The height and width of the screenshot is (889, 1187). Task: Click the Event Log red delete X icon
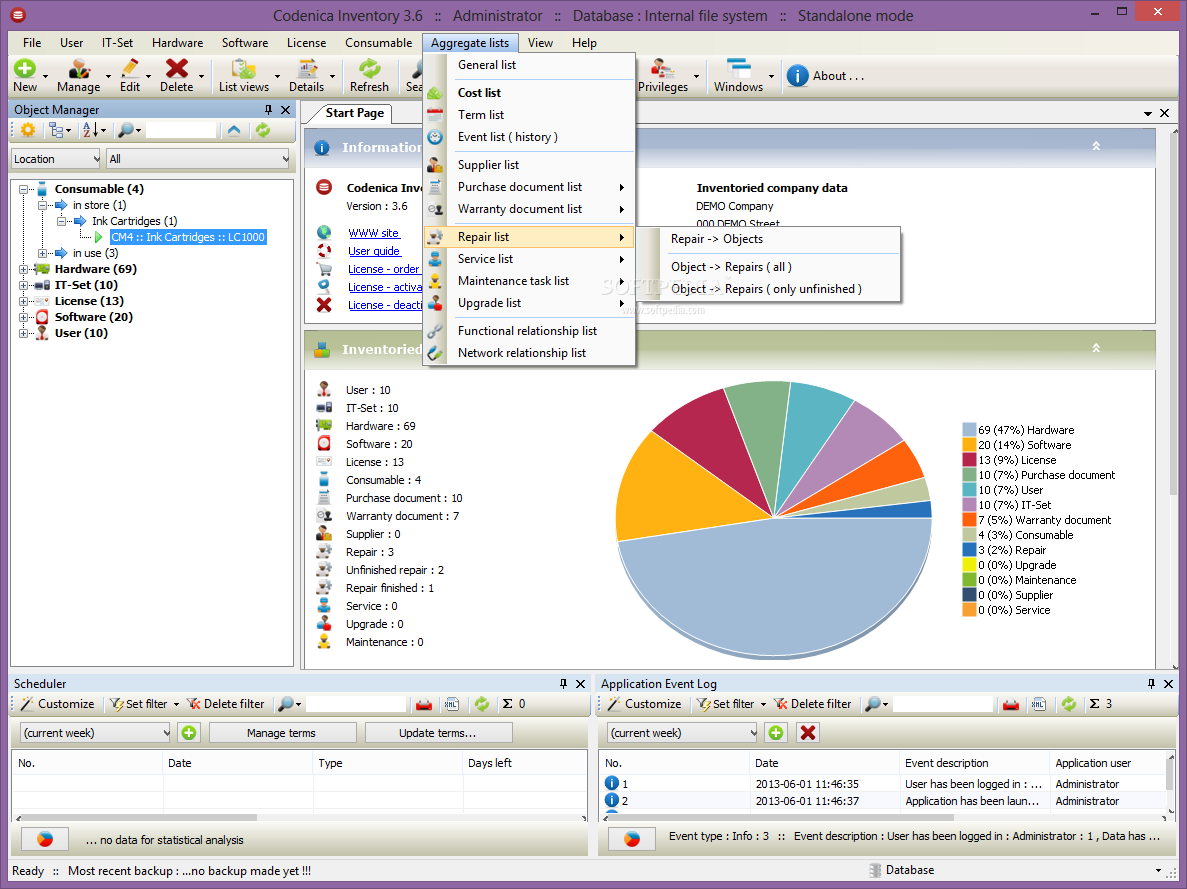[x=808, y=732]
